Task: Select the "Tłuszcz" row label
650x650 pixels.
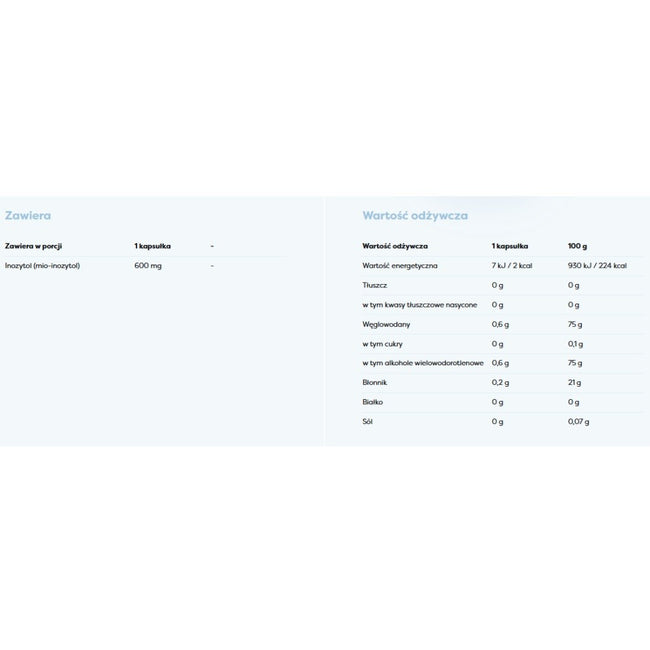Action: coord(374,285)
